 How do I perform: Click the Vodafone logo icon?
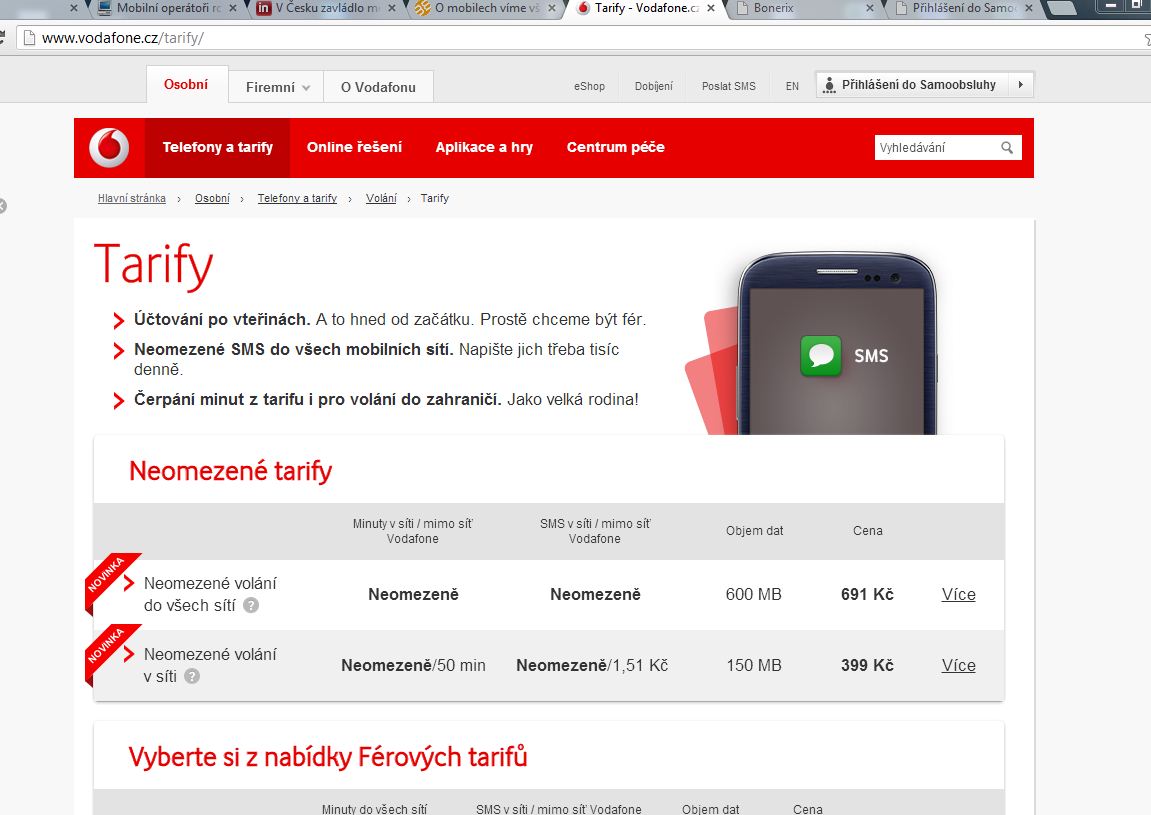click(x=109, y=148)
